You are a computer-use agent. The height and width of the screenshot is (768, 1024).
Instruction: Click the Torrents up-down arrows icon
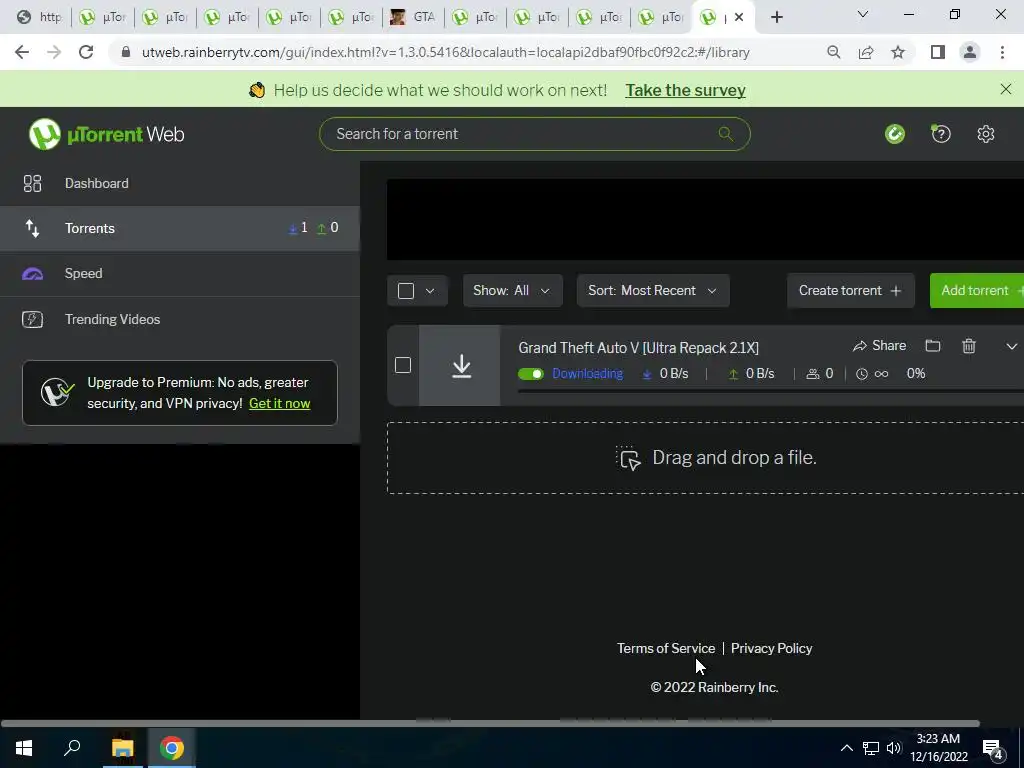pyautogui.click(x=32, y=229)
